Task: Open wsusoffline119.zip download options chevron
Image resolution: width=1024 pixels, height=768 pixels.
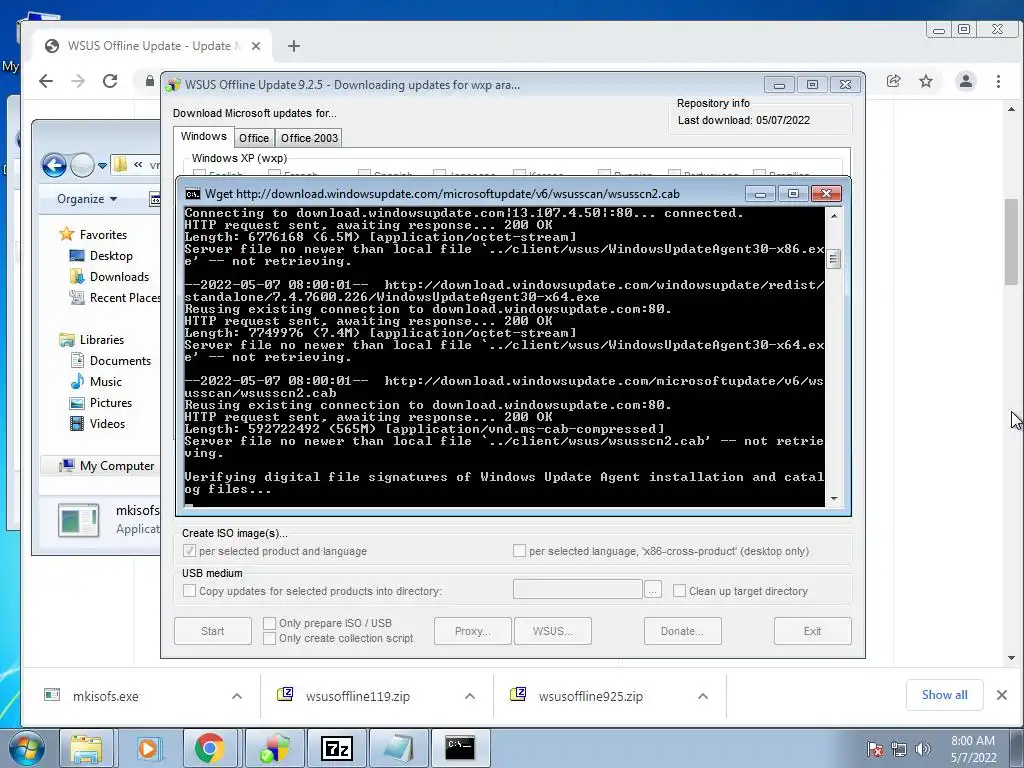Action: click(x=470, y=696)
